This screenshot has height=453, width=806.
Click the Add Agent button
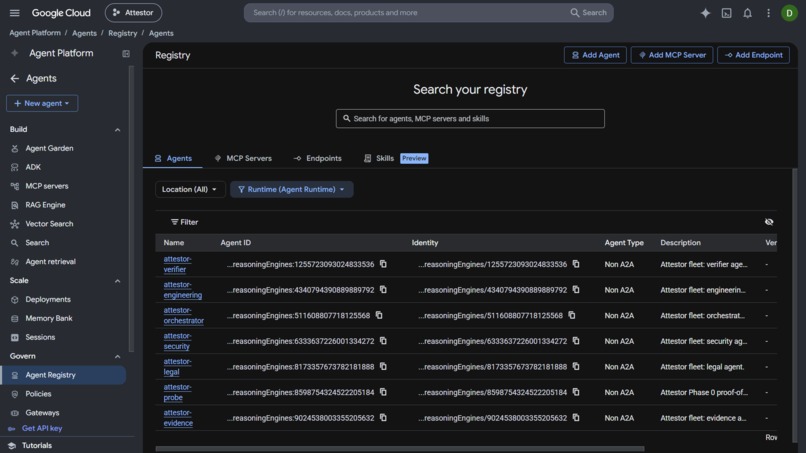[x=595, y=55]
